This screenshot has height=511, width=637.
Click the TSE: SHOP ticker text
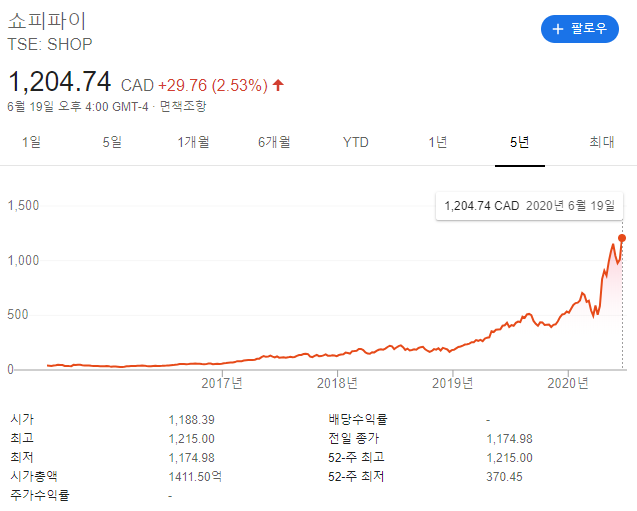(50, 44)
